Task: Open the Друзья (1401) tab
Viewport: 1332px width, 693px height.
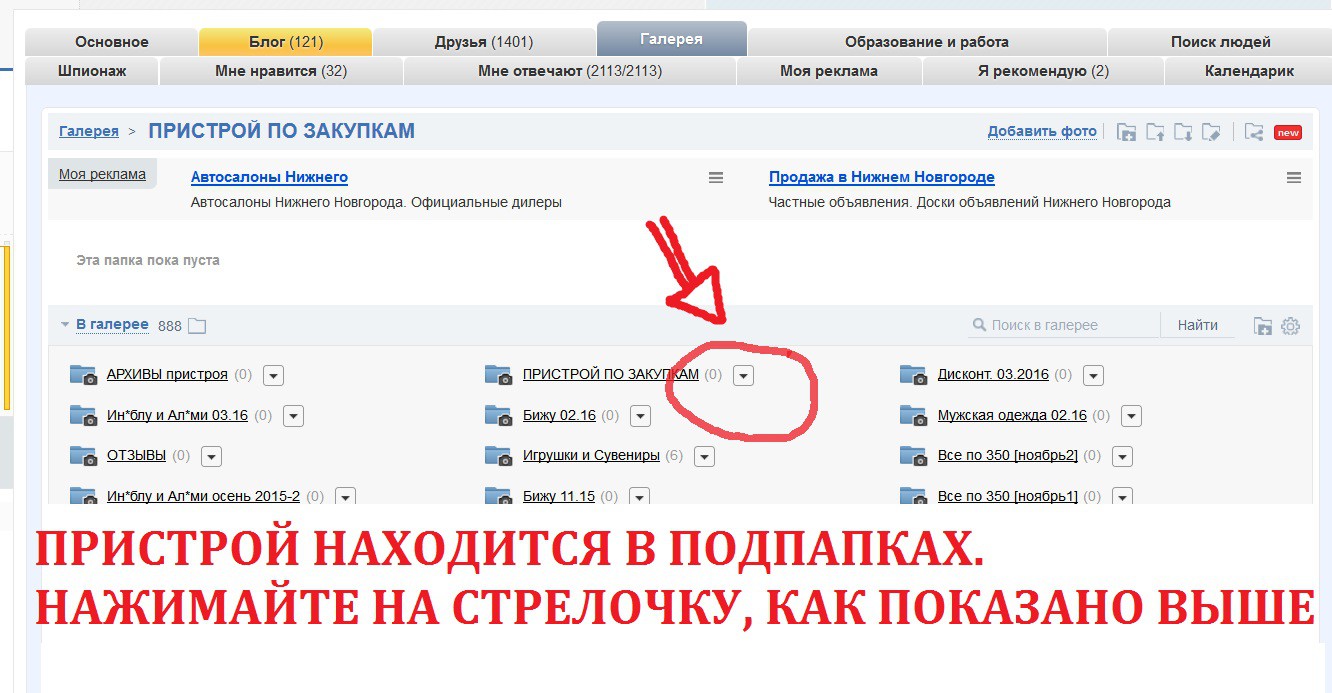Action: point(484,42)
